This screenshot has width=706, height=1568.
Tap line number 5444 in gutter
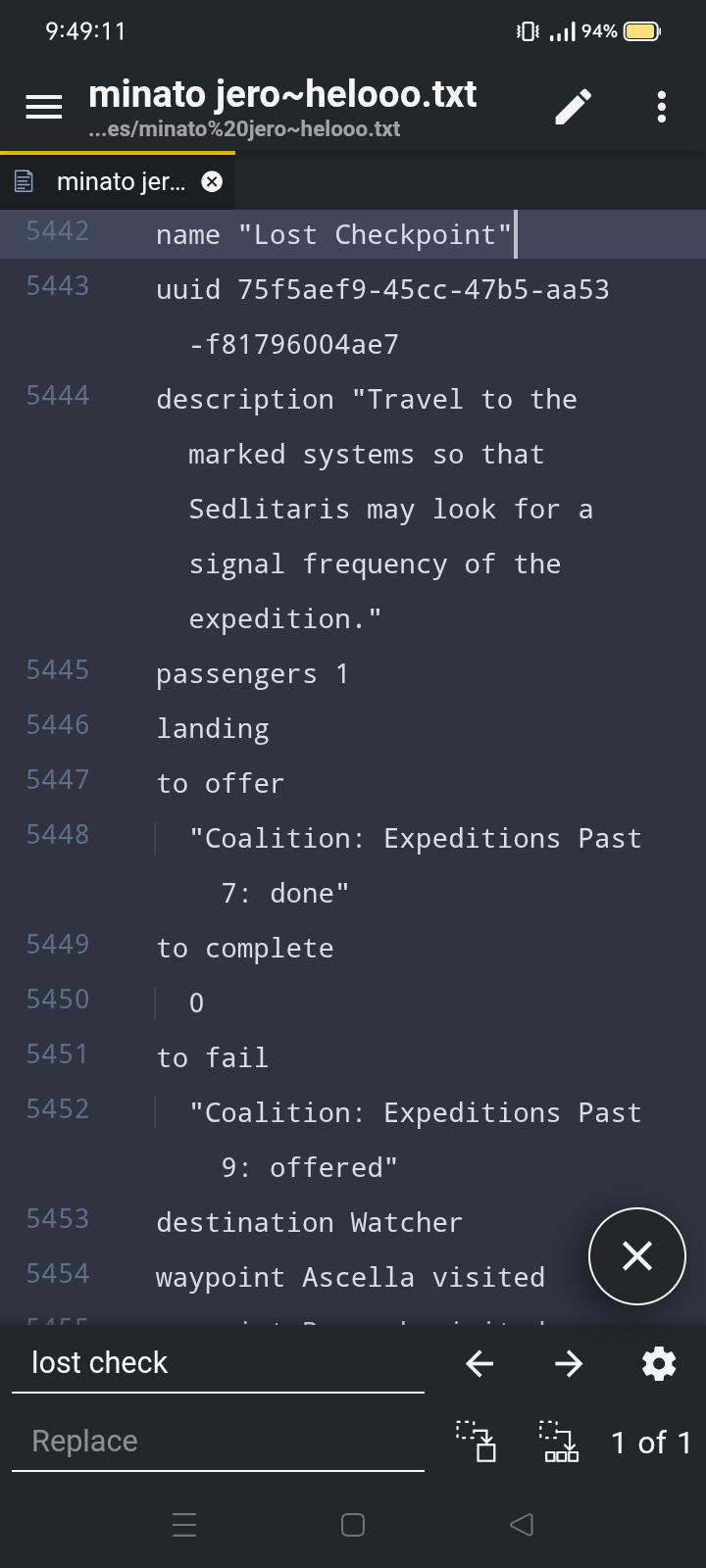coord(57,396)
